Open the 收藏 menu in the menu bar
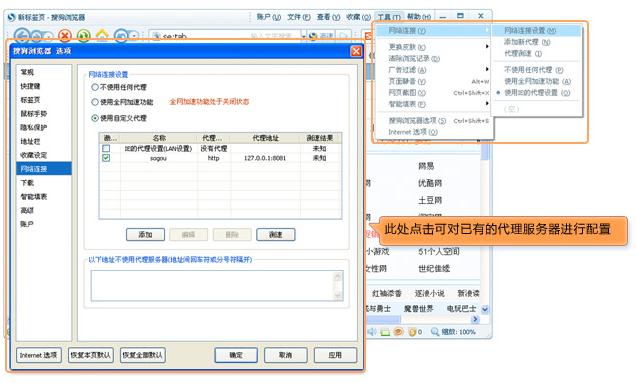Image resolution: width=636 pixels, height=383 pixels. click(358, 17)
